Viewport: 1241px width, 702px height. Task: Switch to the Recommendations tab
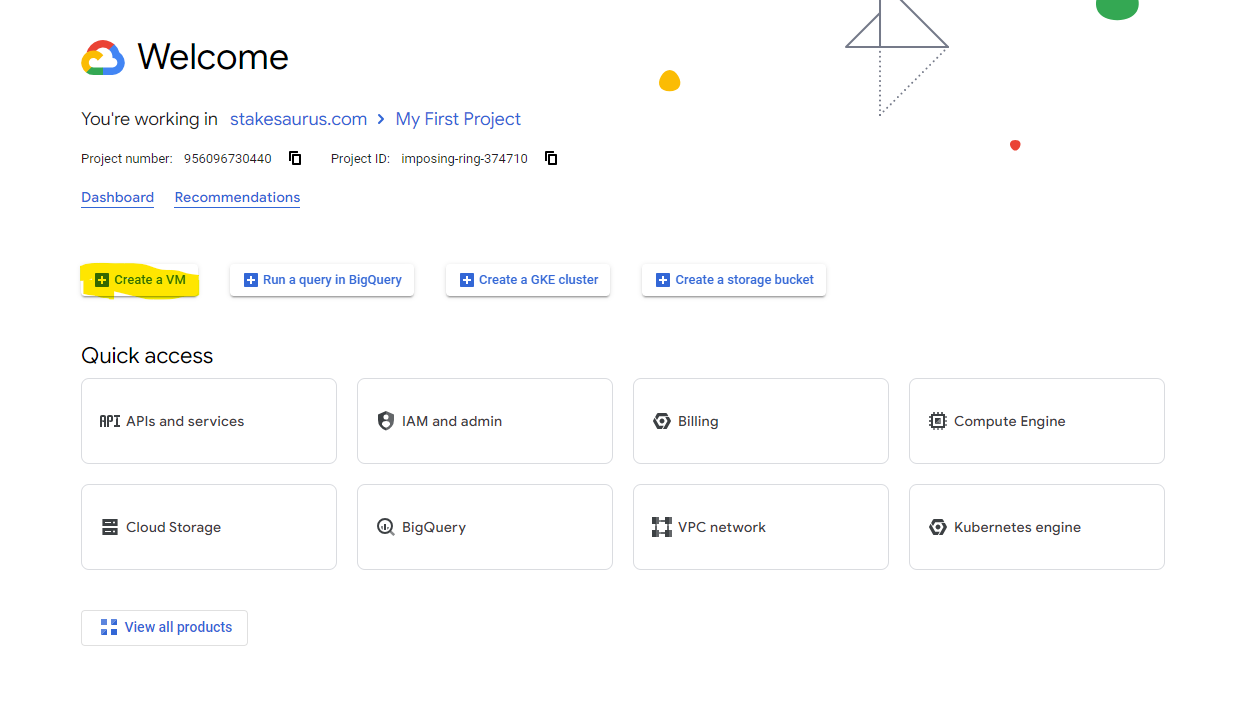pos(237,197)
